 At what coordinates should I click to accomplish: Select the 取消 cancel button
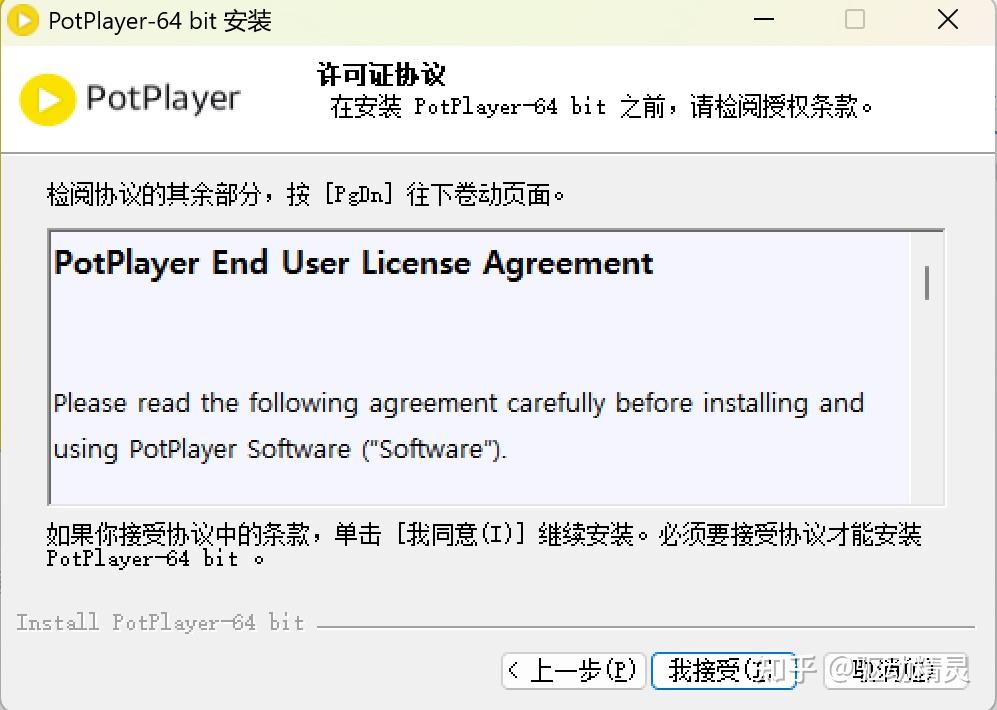coord(898,672)
